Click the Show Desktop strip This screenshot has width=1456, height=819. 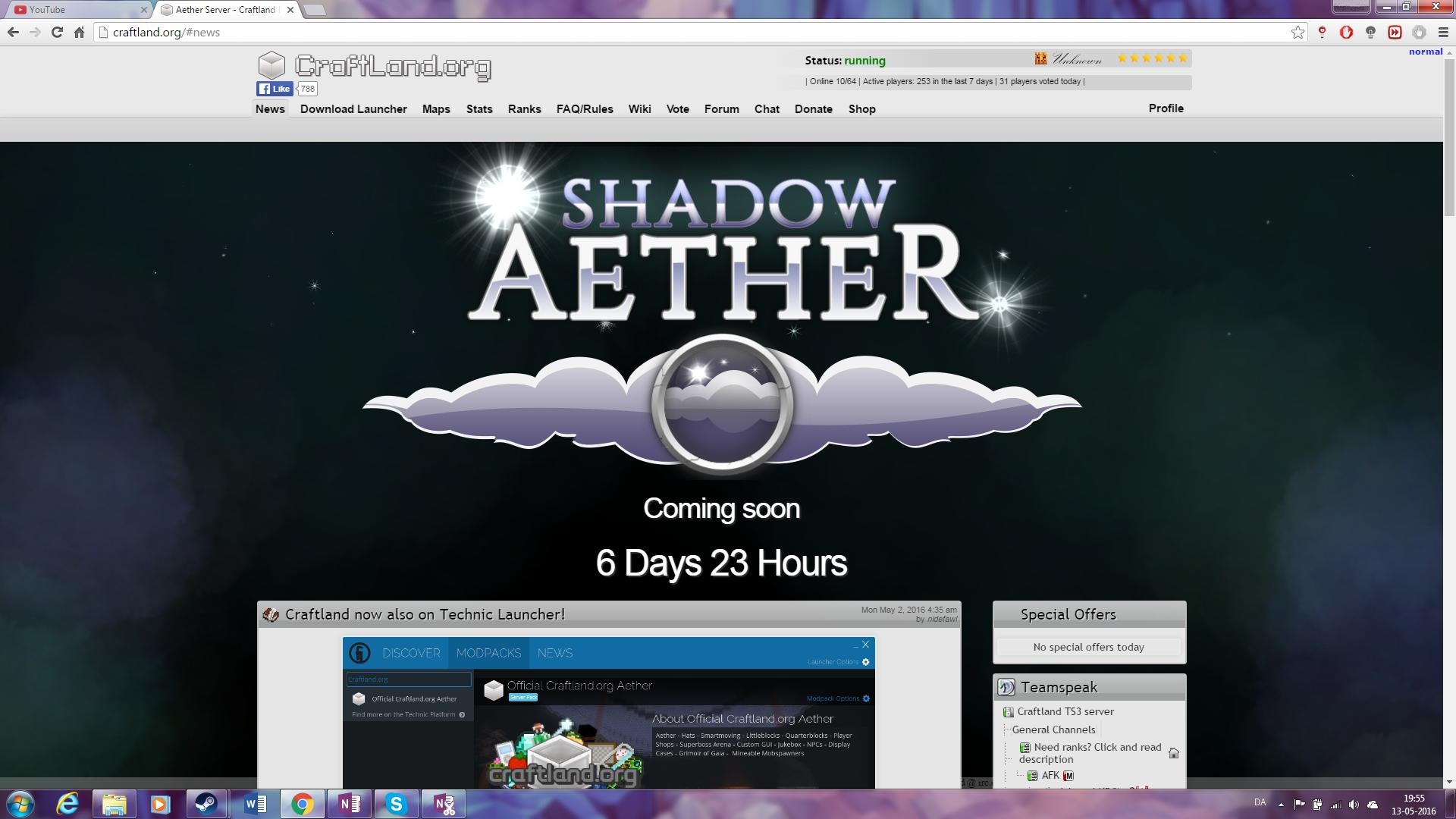pyautogui.click(x=1451, y=804)
